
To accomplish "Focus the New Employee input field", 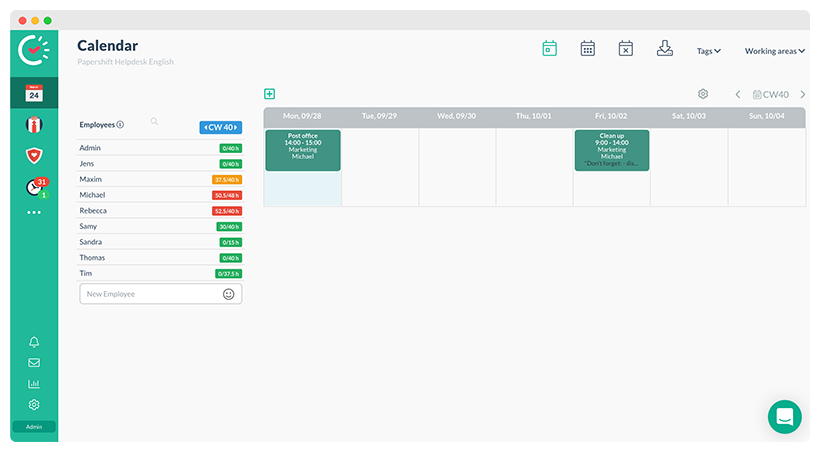I will pyautogui.click(x=161, y=294).
